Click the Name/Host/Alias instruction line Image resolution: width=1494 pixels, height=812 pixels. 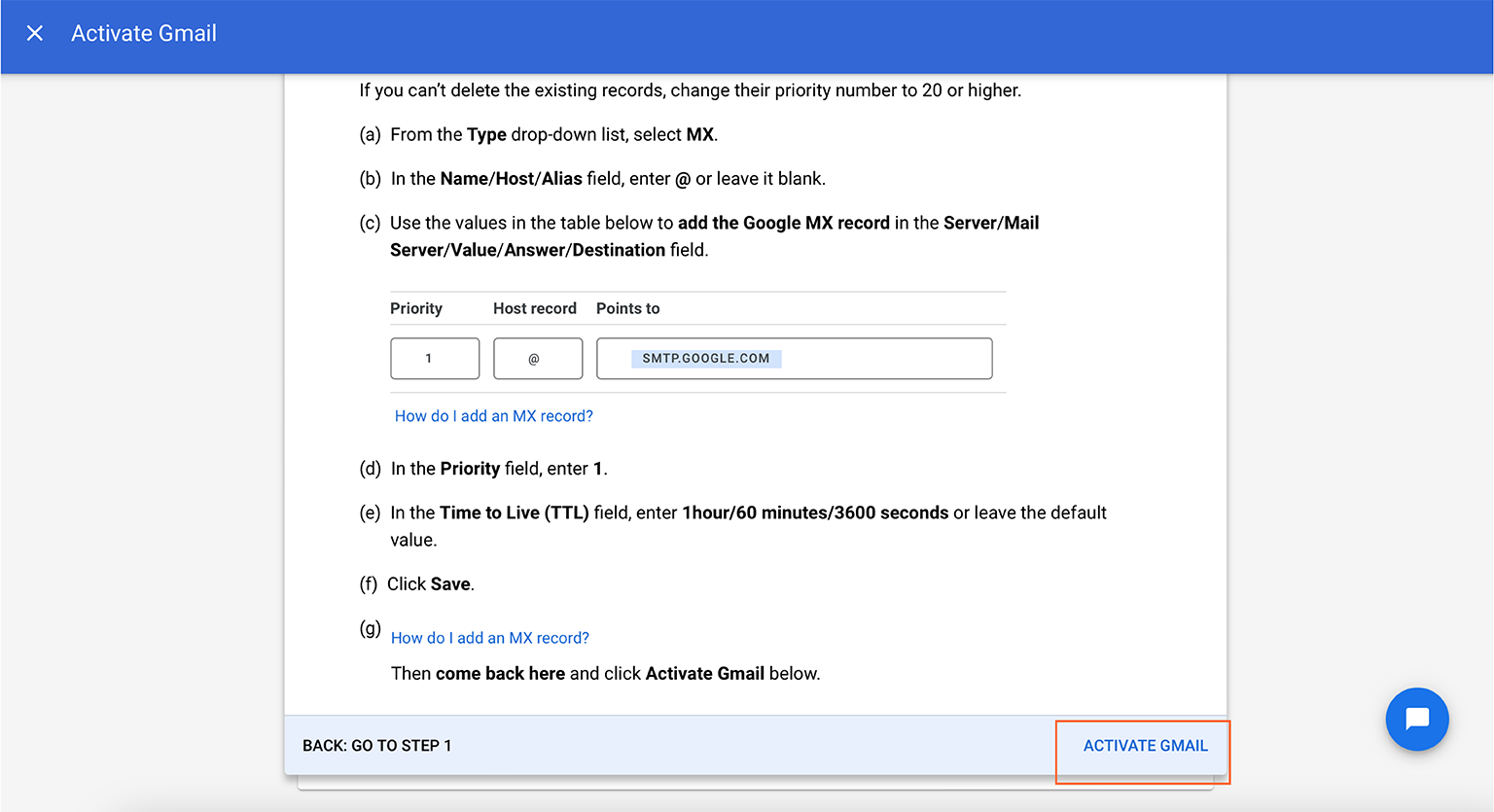(608, 179)
